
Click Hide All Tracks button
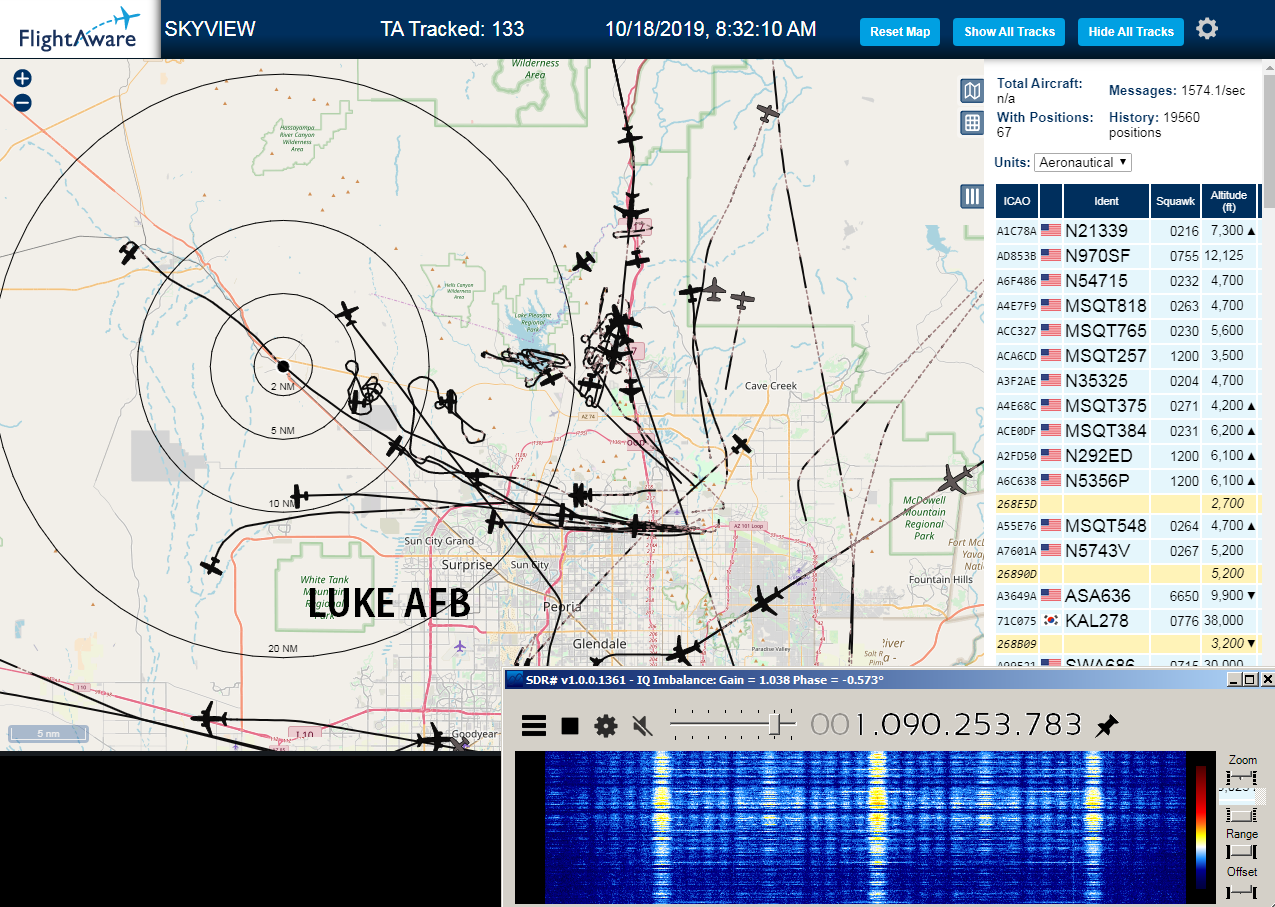tap(1131, 31)
